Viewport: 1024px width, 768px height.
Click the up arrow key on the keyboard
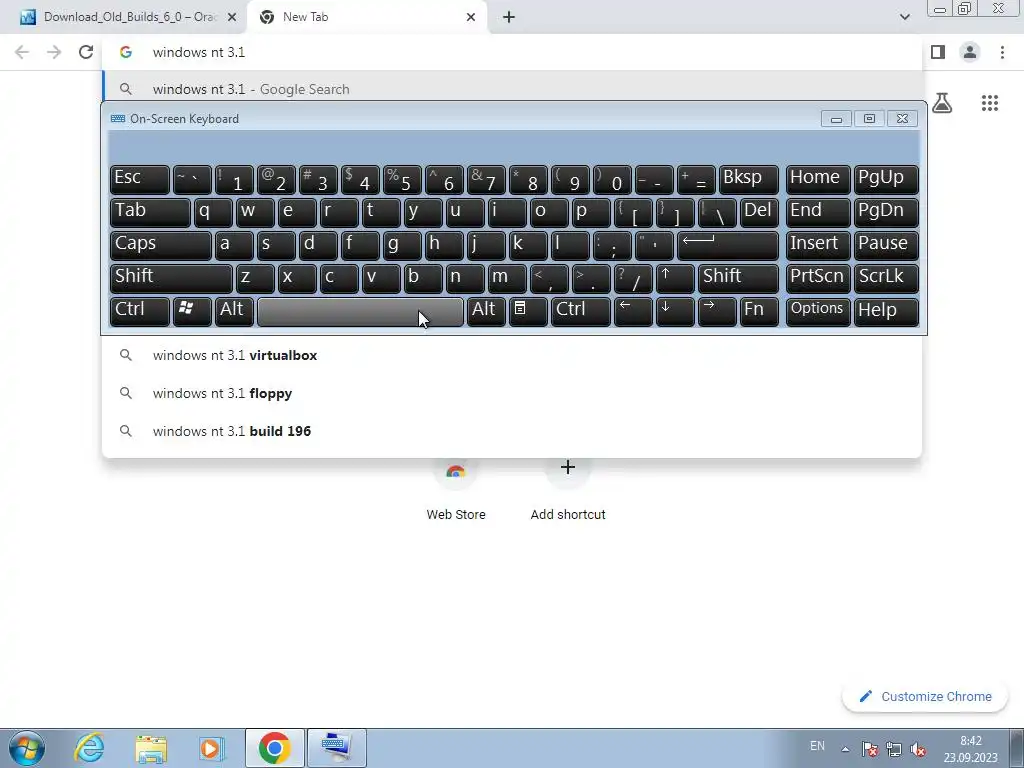675,278
